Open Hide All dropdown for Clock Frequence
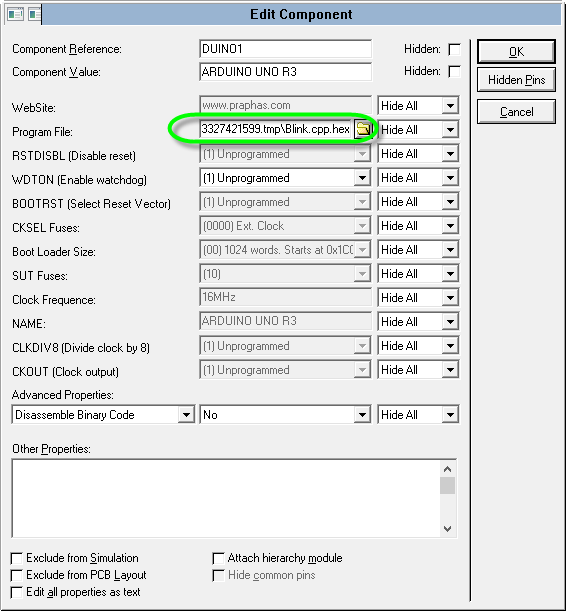Image resolution: width=566 pixels, height=611 pixels. click(450, 298)
